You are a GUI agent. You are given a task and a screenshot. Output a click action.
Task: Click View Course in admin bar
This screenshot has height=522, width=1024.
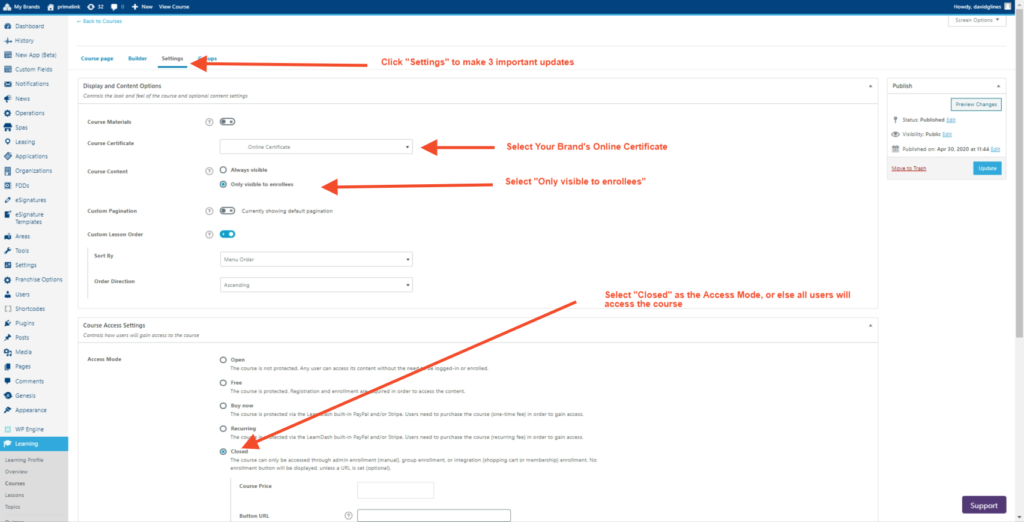[174, 6]
